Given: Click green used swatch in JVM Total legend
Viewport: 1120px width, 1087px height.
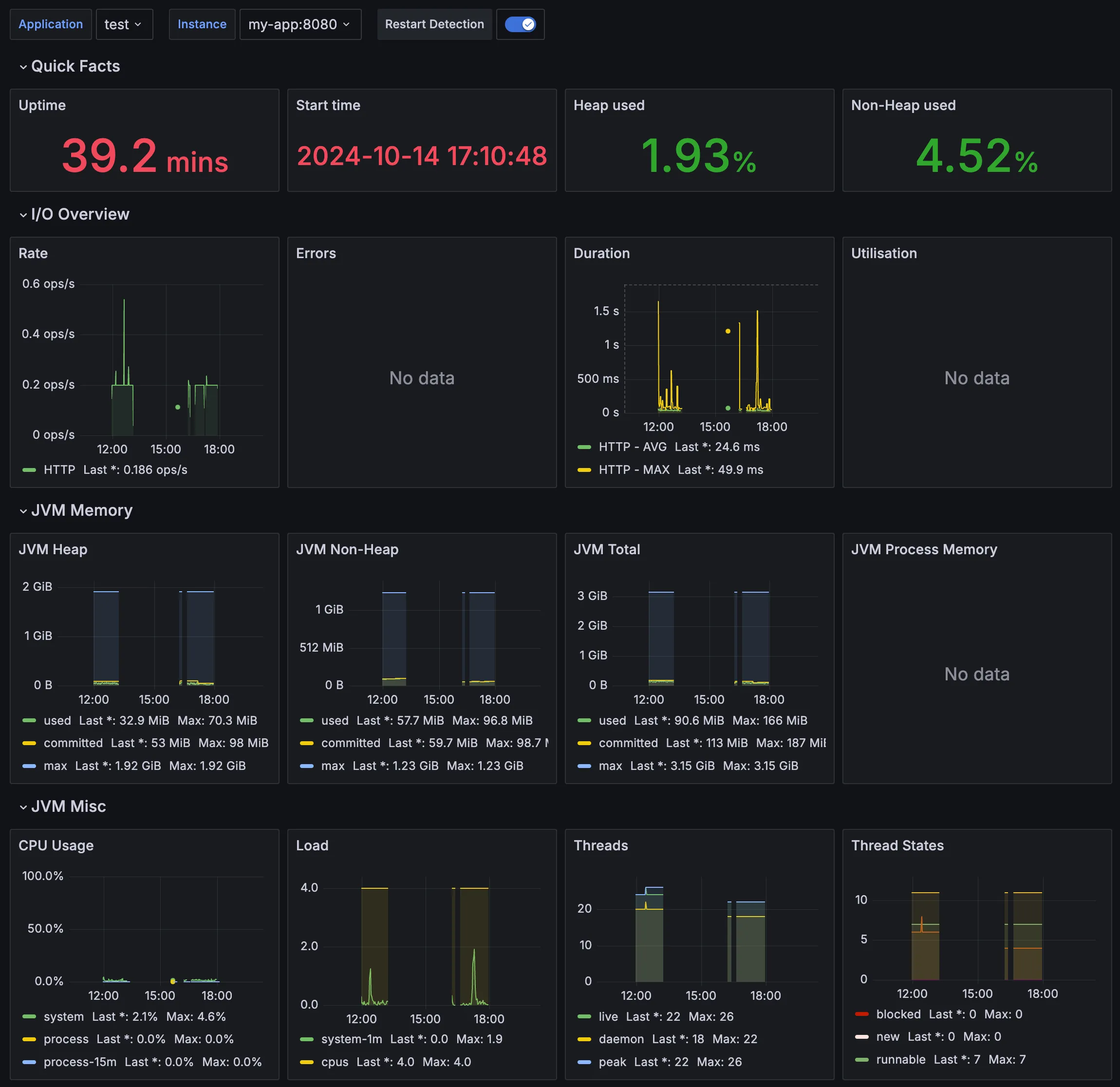Looking at the screenshot, I should click(x=584, y=721).
